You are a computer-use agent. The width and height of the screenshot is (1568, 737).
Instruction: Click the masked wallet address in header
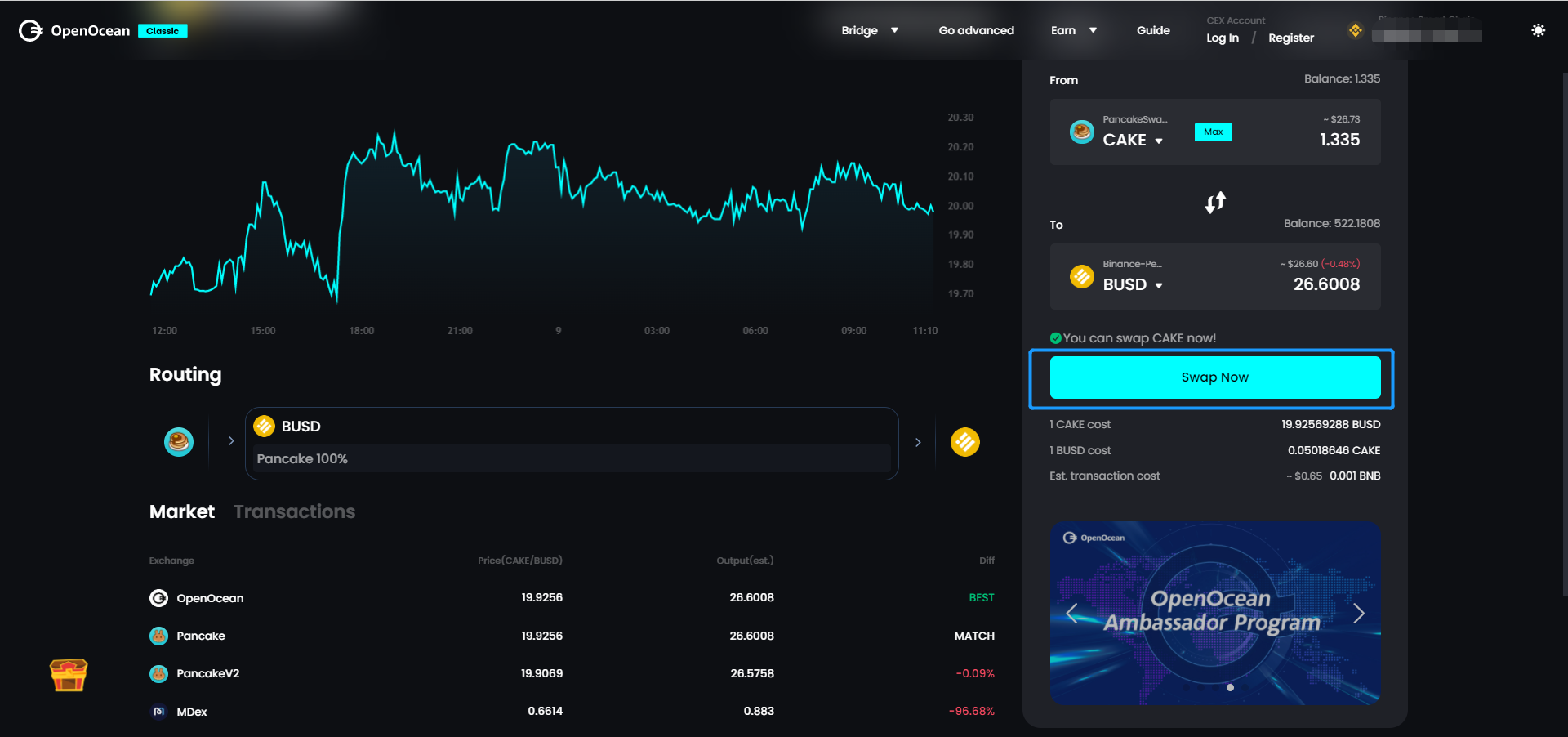(1427, 36)
